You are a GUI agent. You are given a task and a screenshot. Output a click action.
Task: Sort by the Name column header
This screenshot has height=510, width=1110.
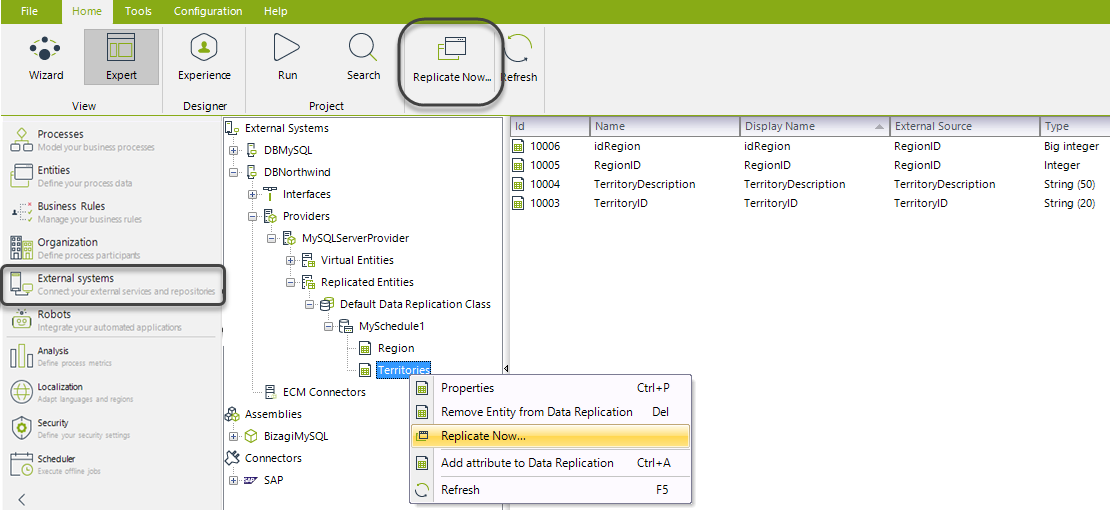(665, 126)
